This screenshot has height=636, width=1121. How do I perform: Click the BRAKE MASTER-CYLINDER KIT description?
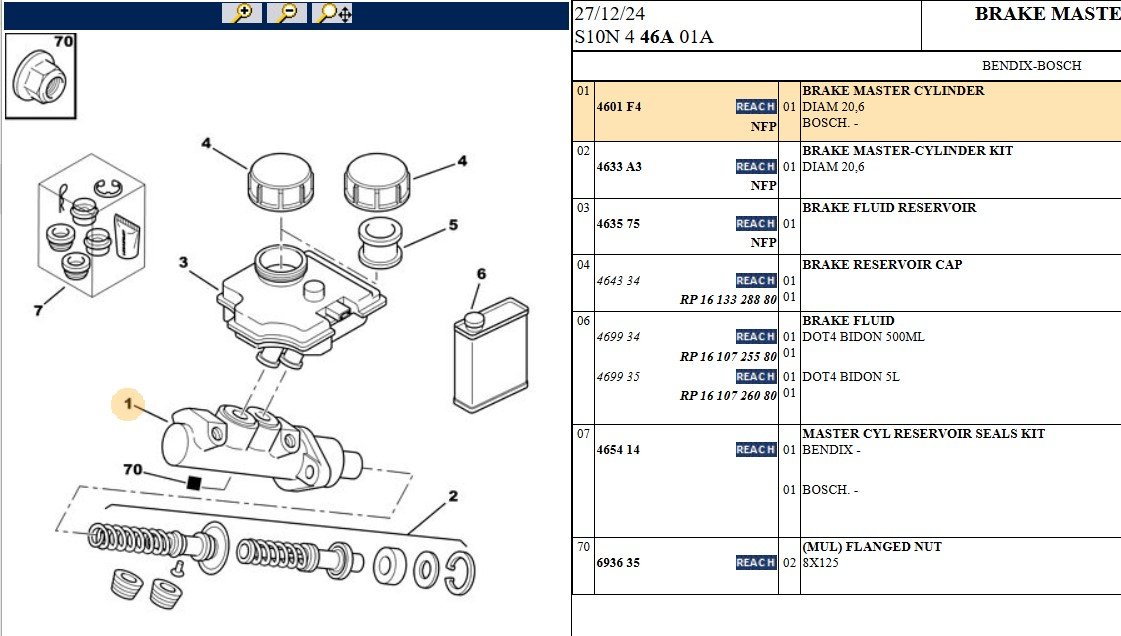[x=907, y=151]
